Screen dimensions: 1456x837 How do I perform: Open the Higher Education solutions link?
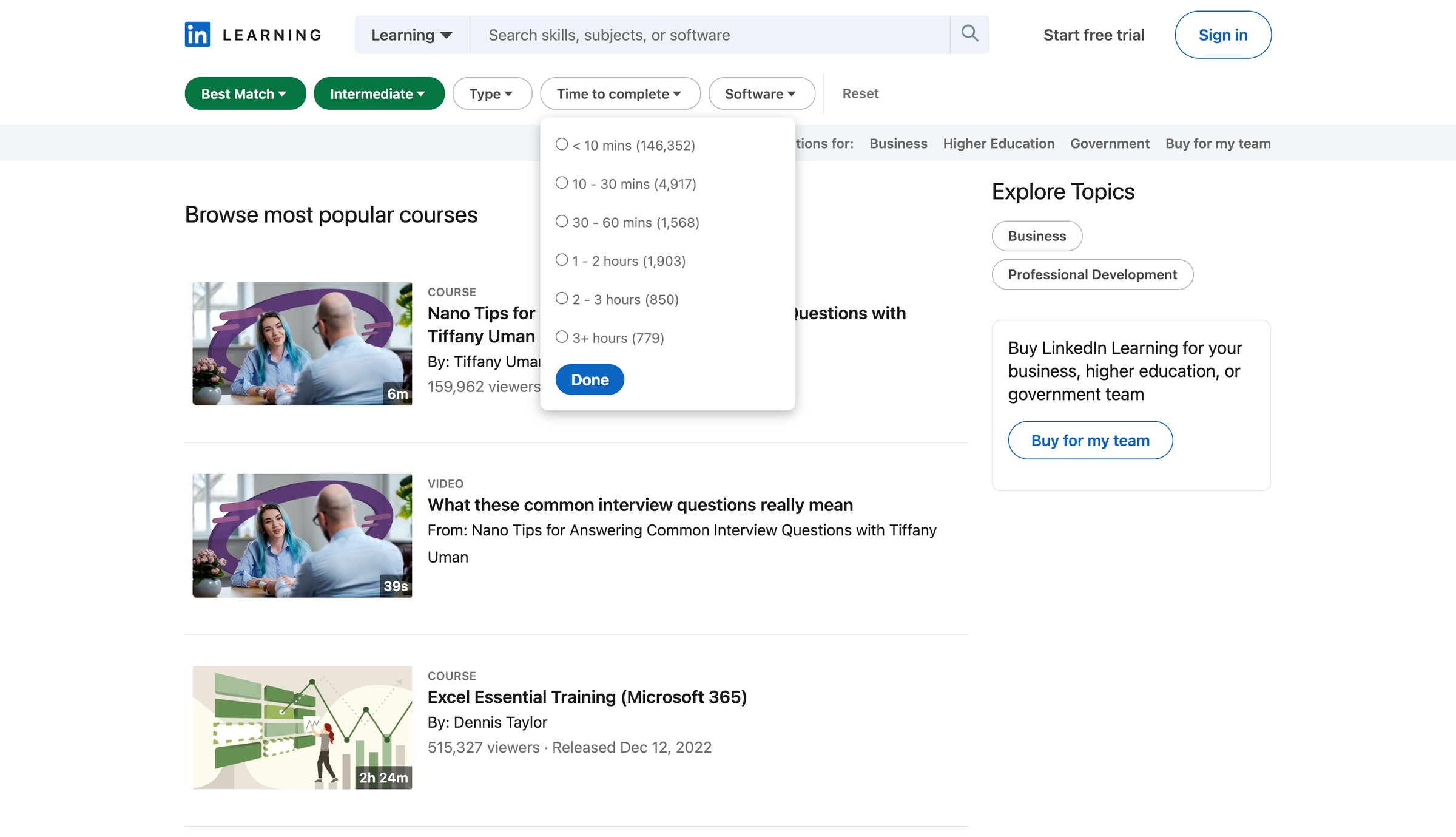(x=999, y=143)
